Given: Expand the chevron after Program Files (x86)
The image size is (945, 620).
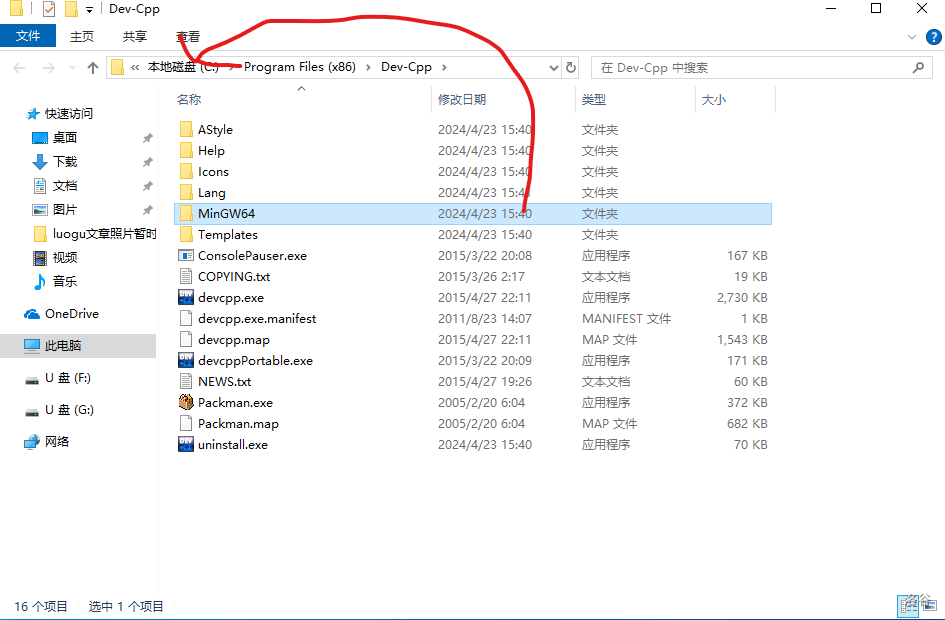Looking at the screenshot, I should (368, 67).
